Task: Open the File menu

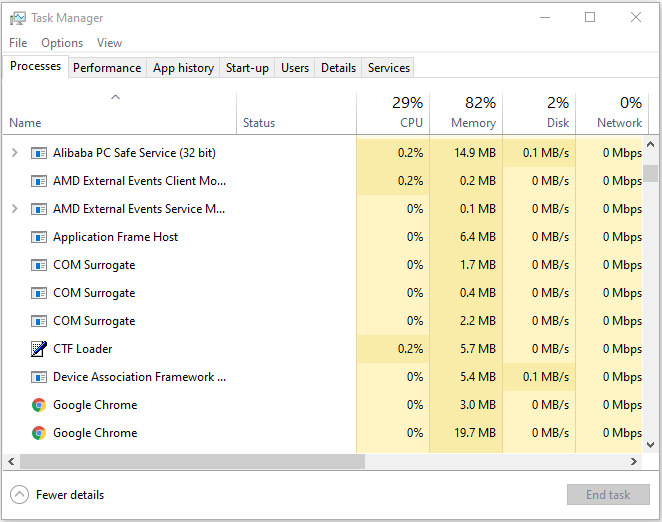Action: (x=18, y=43)
